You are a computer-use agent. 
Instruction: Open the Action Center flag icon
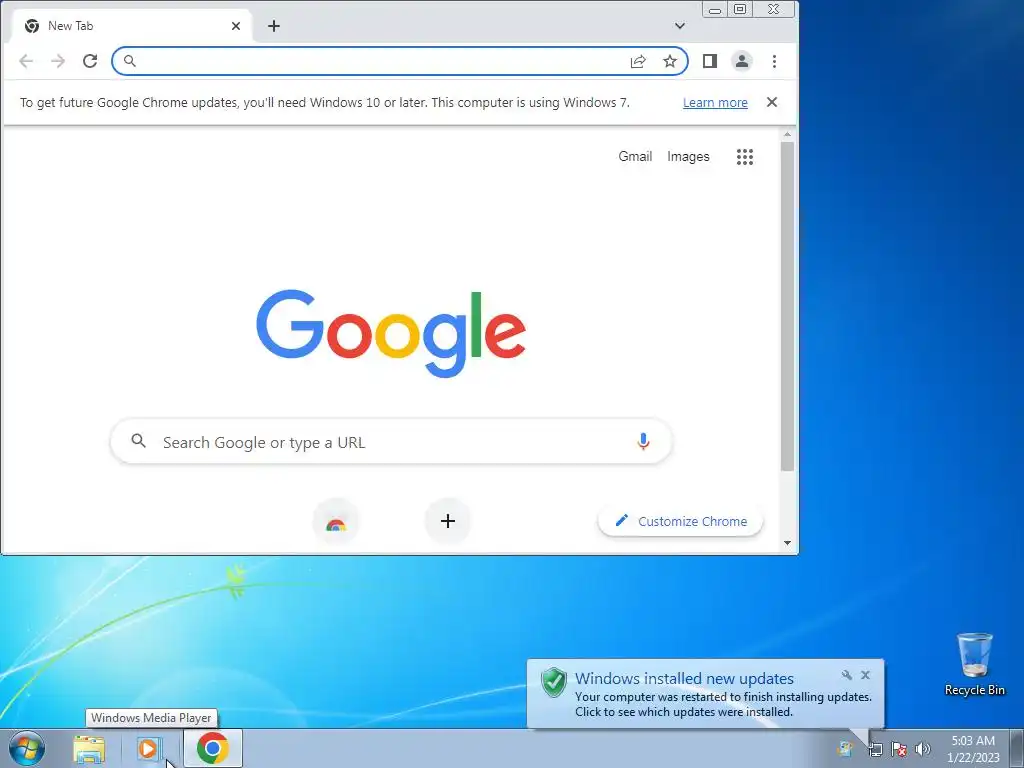click(899, 749)
